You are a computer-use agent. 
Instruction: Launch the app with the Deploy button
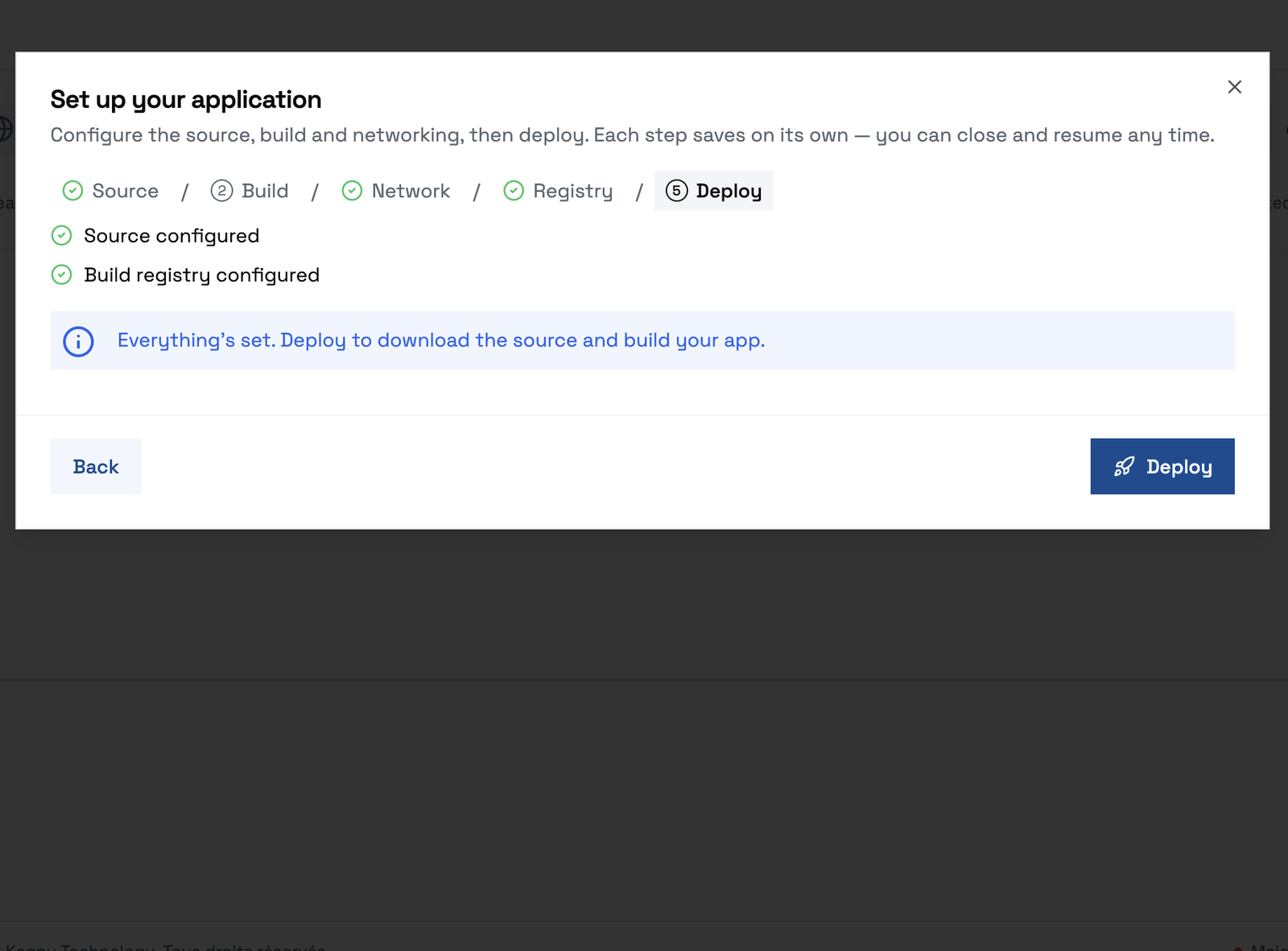(1162, 466)
